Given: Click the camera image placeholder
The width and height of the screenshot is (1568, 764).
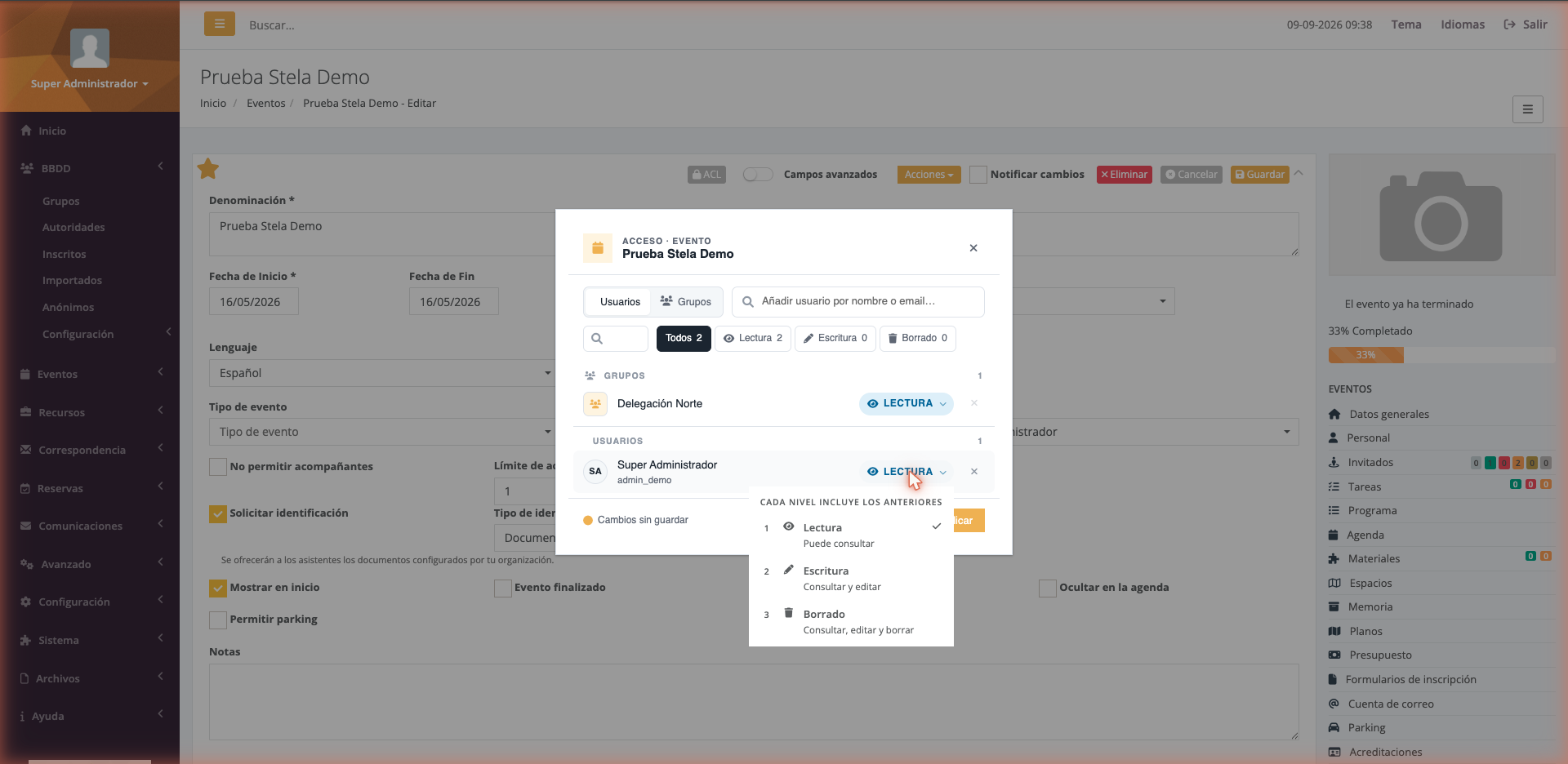Looking at the screenshot, I should (1441, 215).
